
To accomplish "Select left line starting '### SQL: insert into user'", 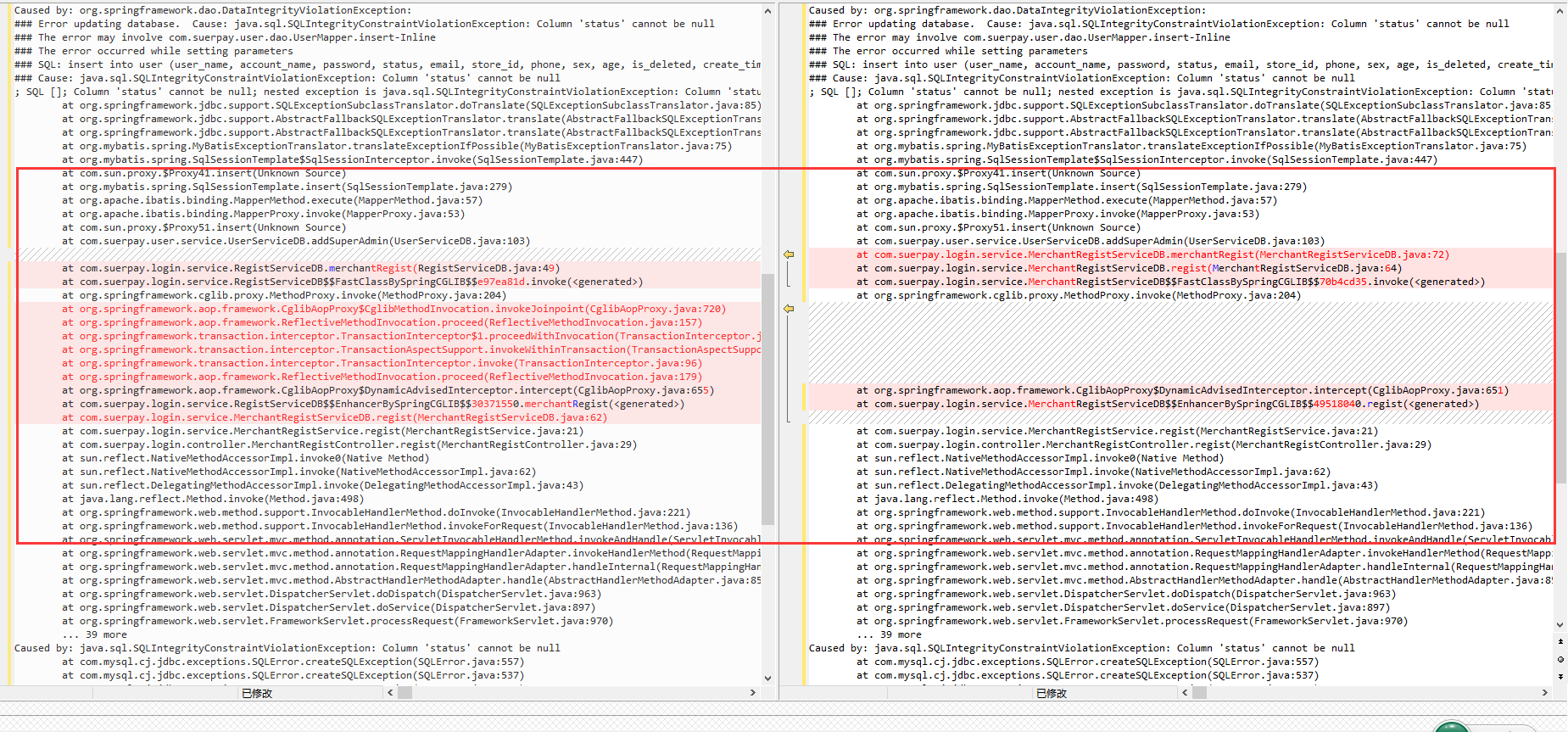I will [x=388, y=64].
